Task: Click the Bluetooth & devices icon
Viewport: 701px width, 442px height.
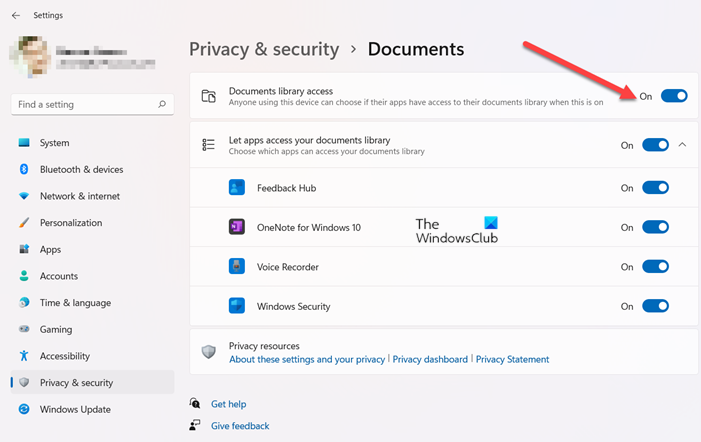Action: 24,170
